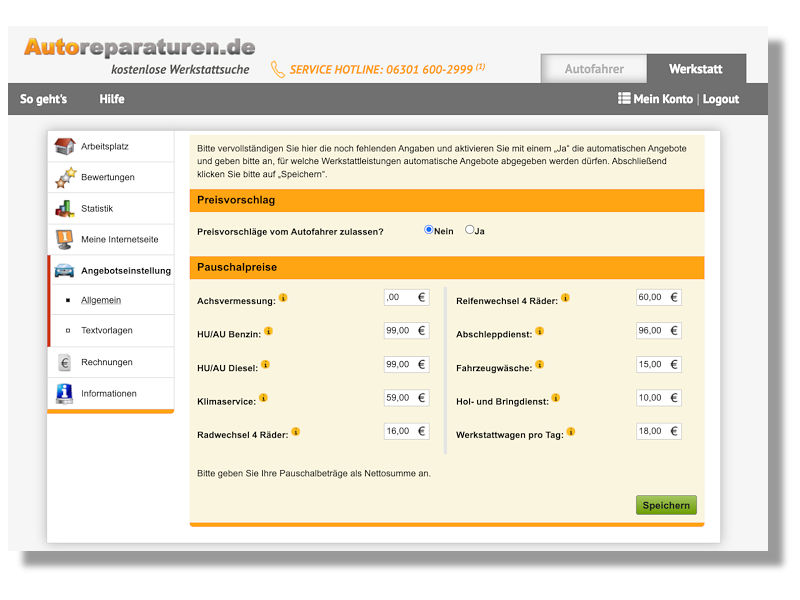Click the Radwechsel 4 Räder price field
800x600 pixels.
tap(407, 431)
